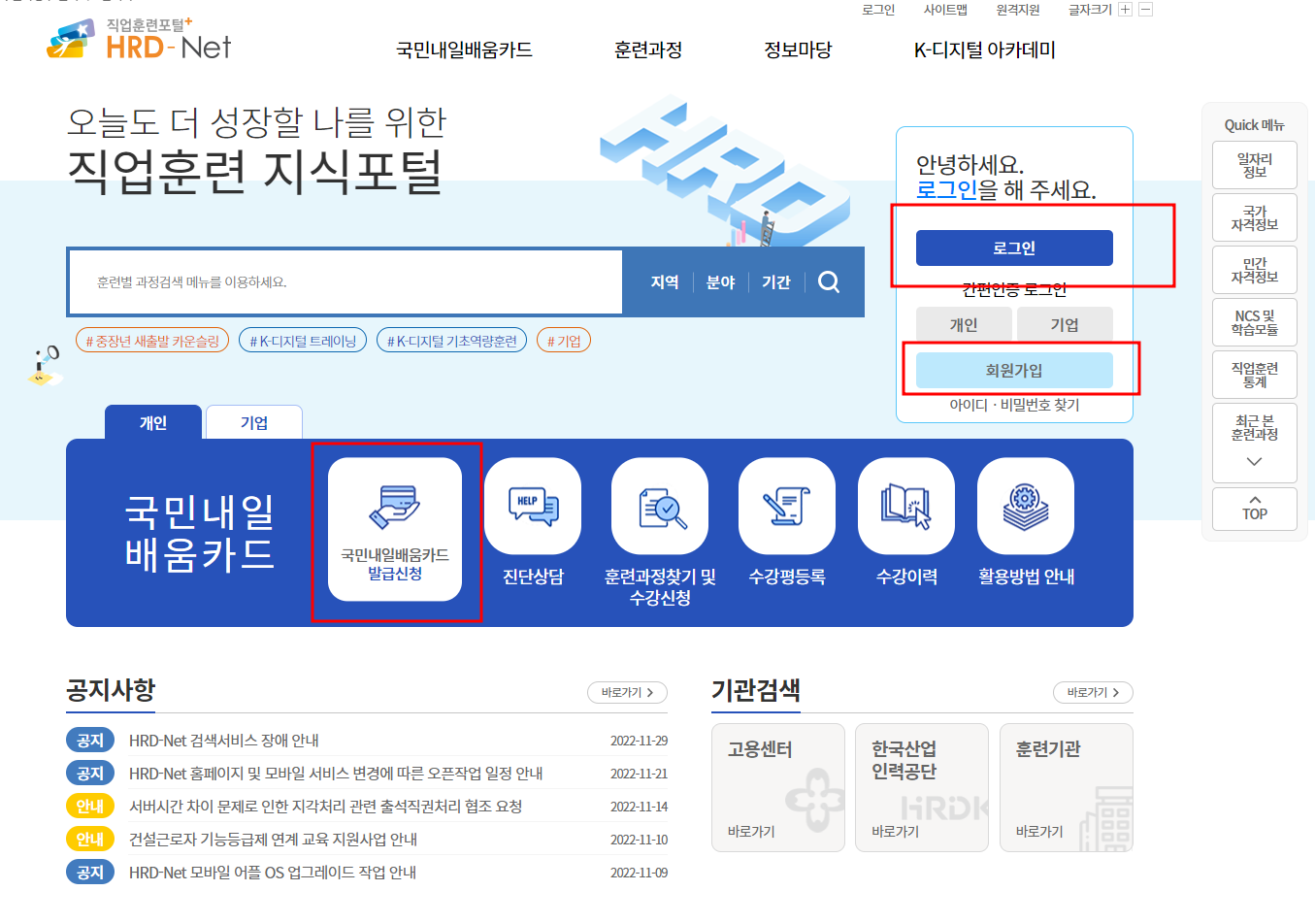This screenshot has height=924, width=1315.
Task: Open Quick menu 일자리 정보
Action: [1255, 165]
